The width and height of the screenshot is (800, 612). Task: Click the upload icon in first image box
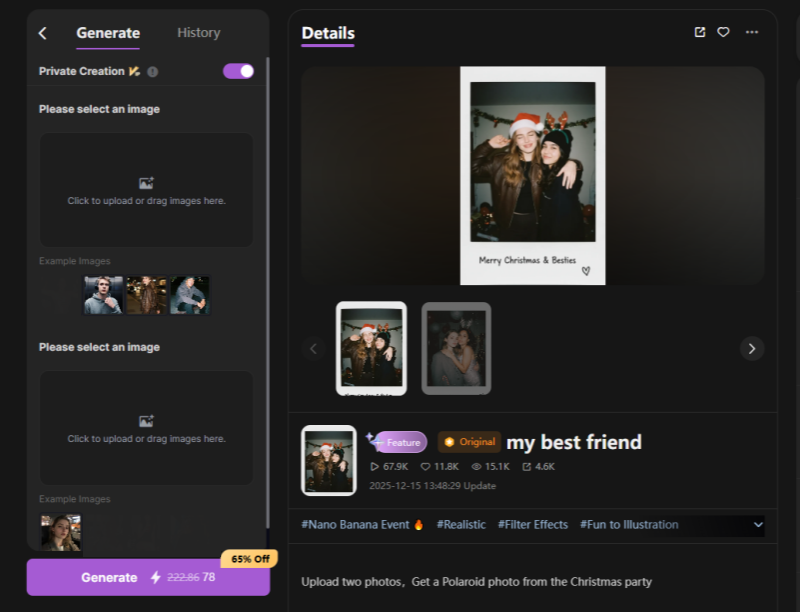(146, 183)
